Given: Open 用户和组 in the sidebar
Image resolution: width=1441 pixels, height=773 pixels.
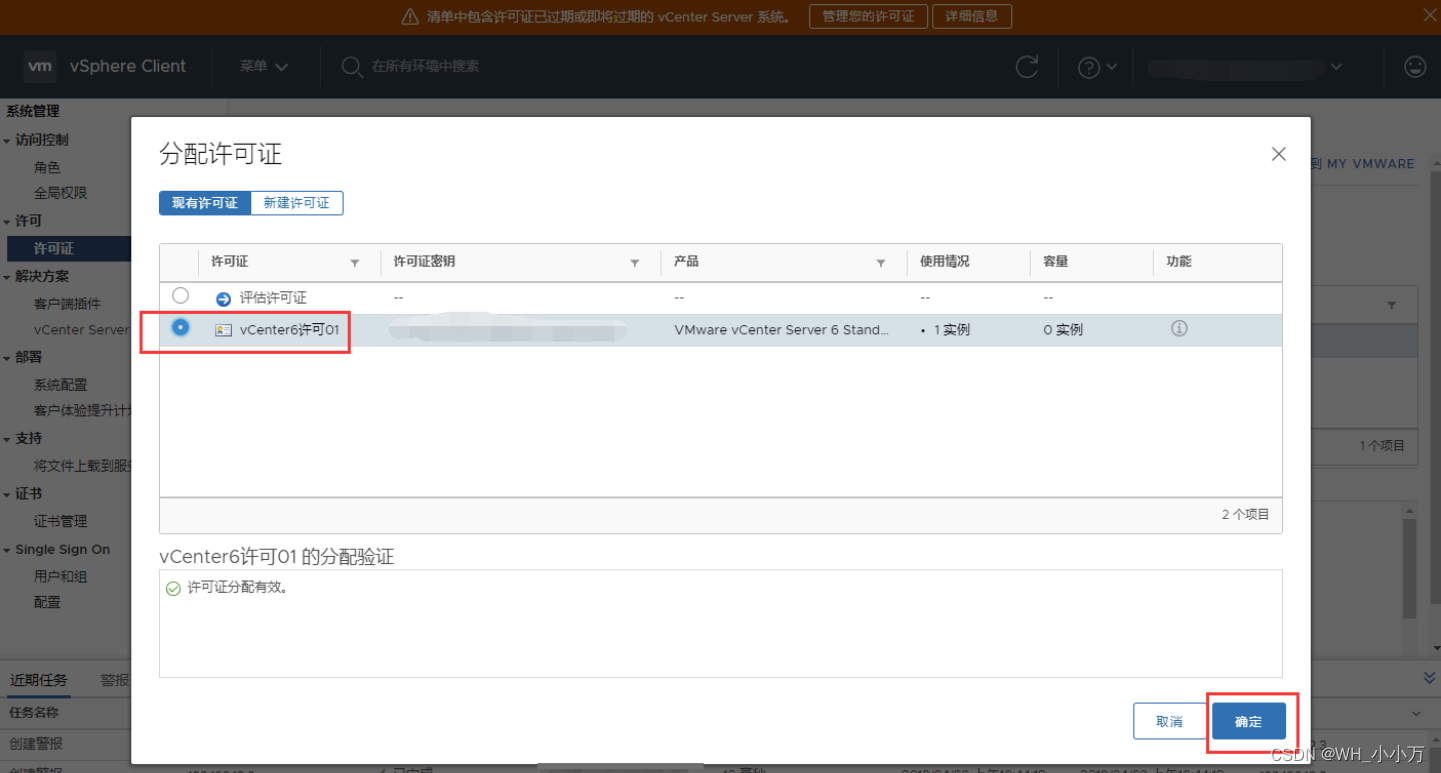Looking at the screenshot, I should 61,577.
